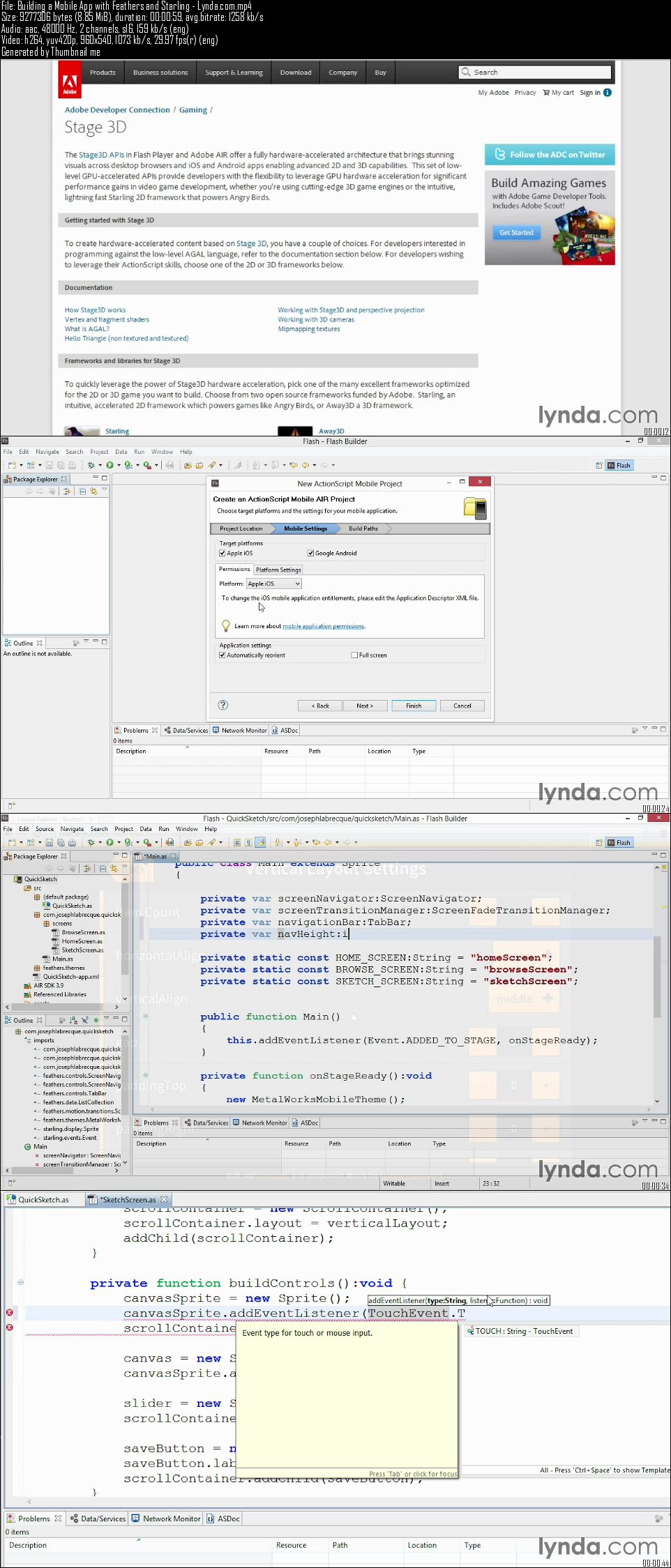Image resolution: width=671 pixels, height=1568 pixels.
Task: Open the How Stage3D works link
Action: coord(96,310)
